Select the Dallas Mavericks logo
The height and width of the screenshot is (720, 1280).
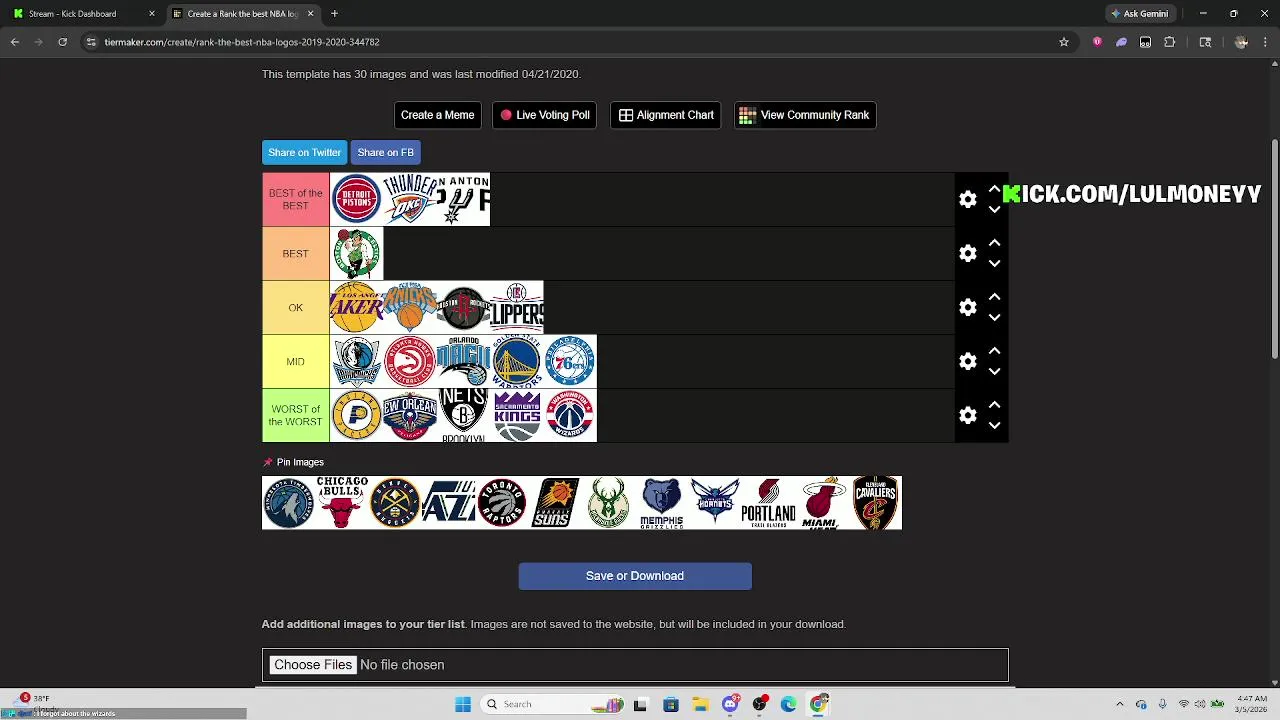click(x=356, y=361)
